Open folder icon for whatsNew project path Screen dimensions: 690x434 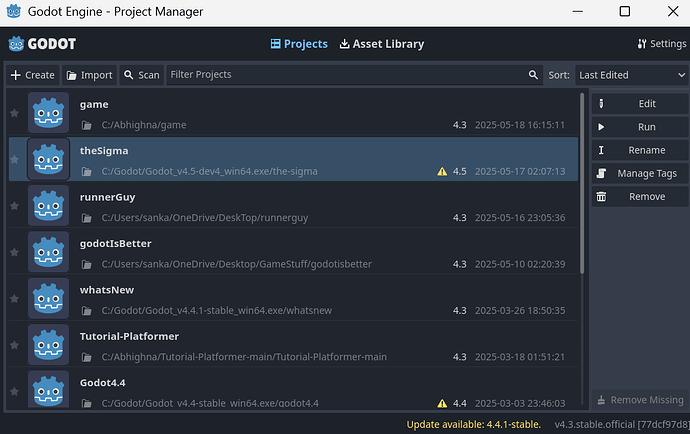(87, 311)
